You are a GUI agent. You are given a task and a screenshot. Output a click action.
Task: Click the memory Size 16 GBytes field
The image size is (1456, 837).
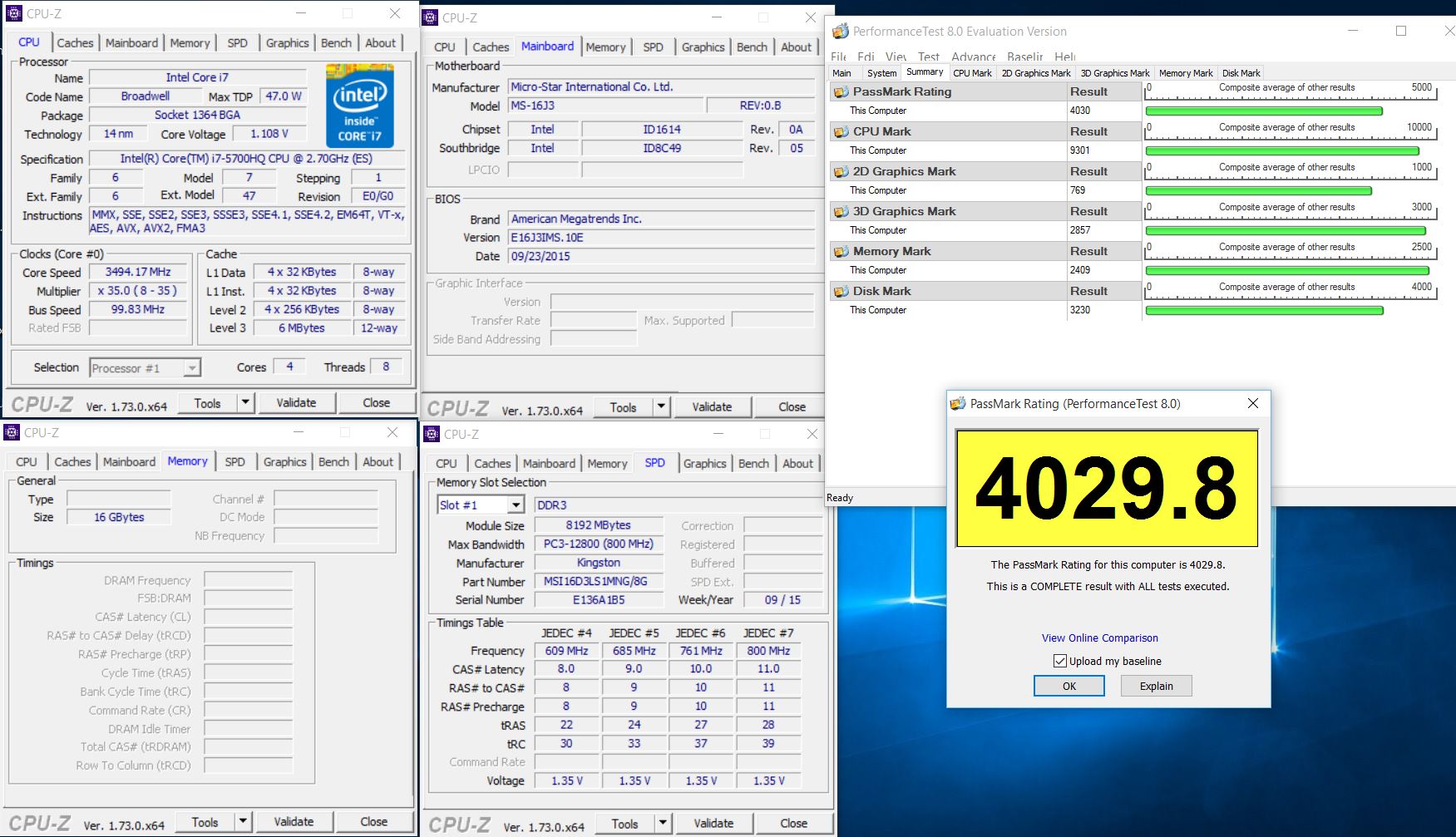coord(119,517)
